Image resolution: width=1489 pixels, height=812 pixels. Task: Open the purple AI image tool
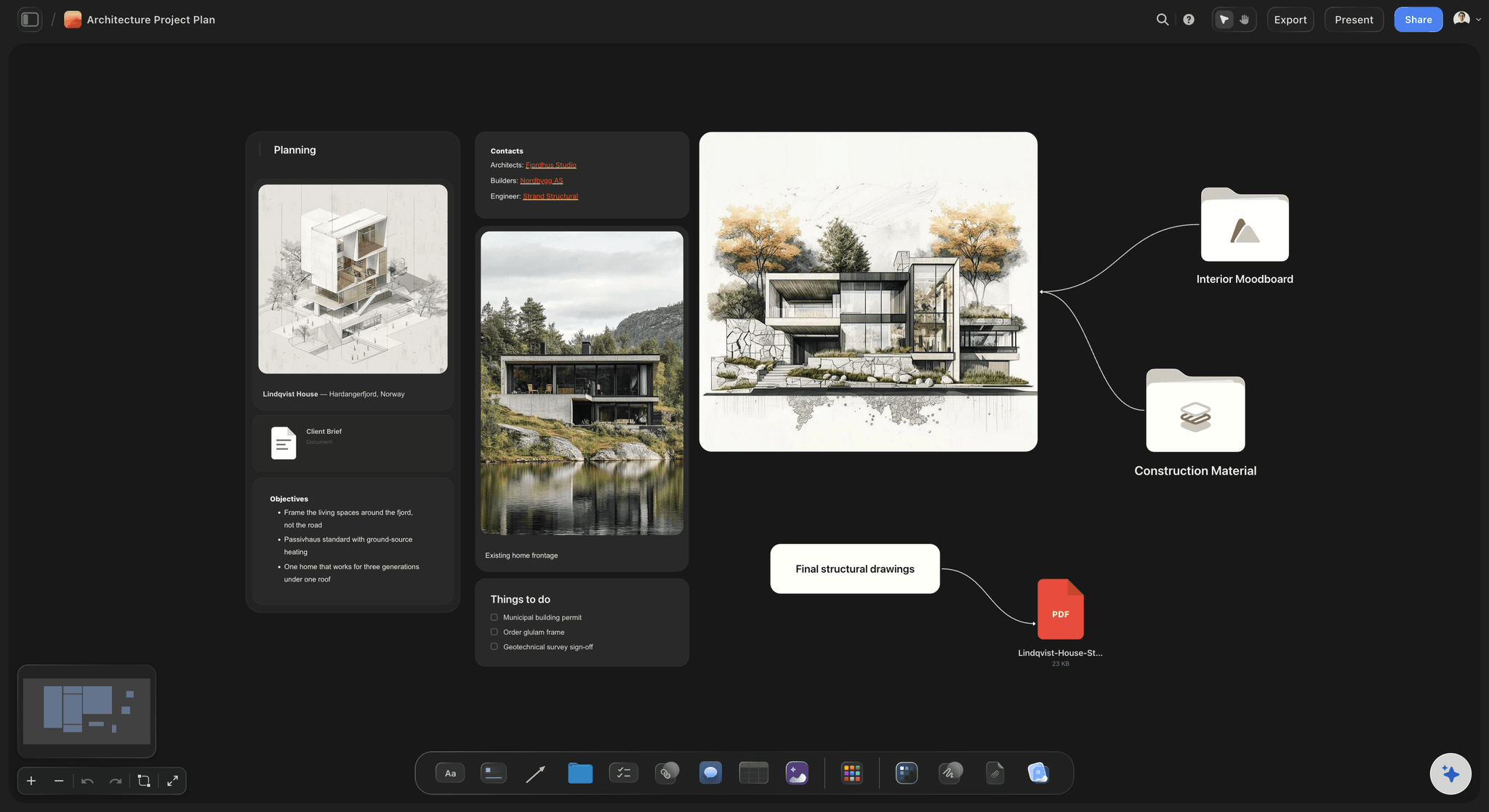click(797, 773)
